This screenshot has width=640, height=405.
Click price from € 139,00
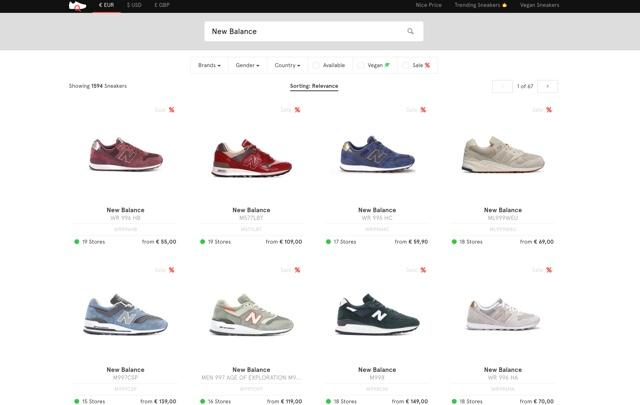point(158,401)
